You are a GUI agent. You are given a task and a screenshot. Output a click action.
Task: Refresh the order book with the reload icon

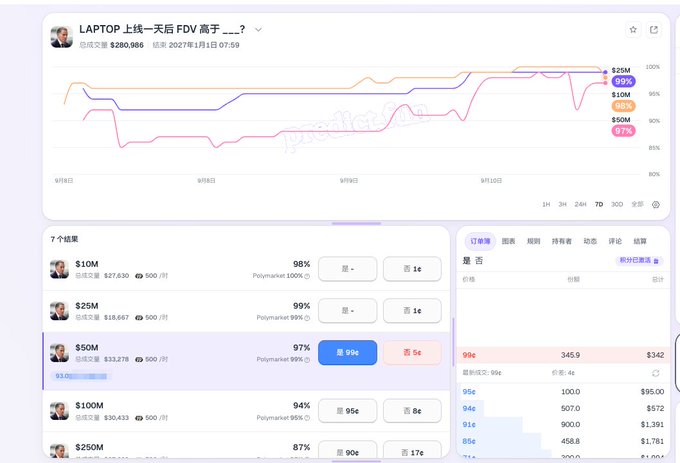[656, 373]
